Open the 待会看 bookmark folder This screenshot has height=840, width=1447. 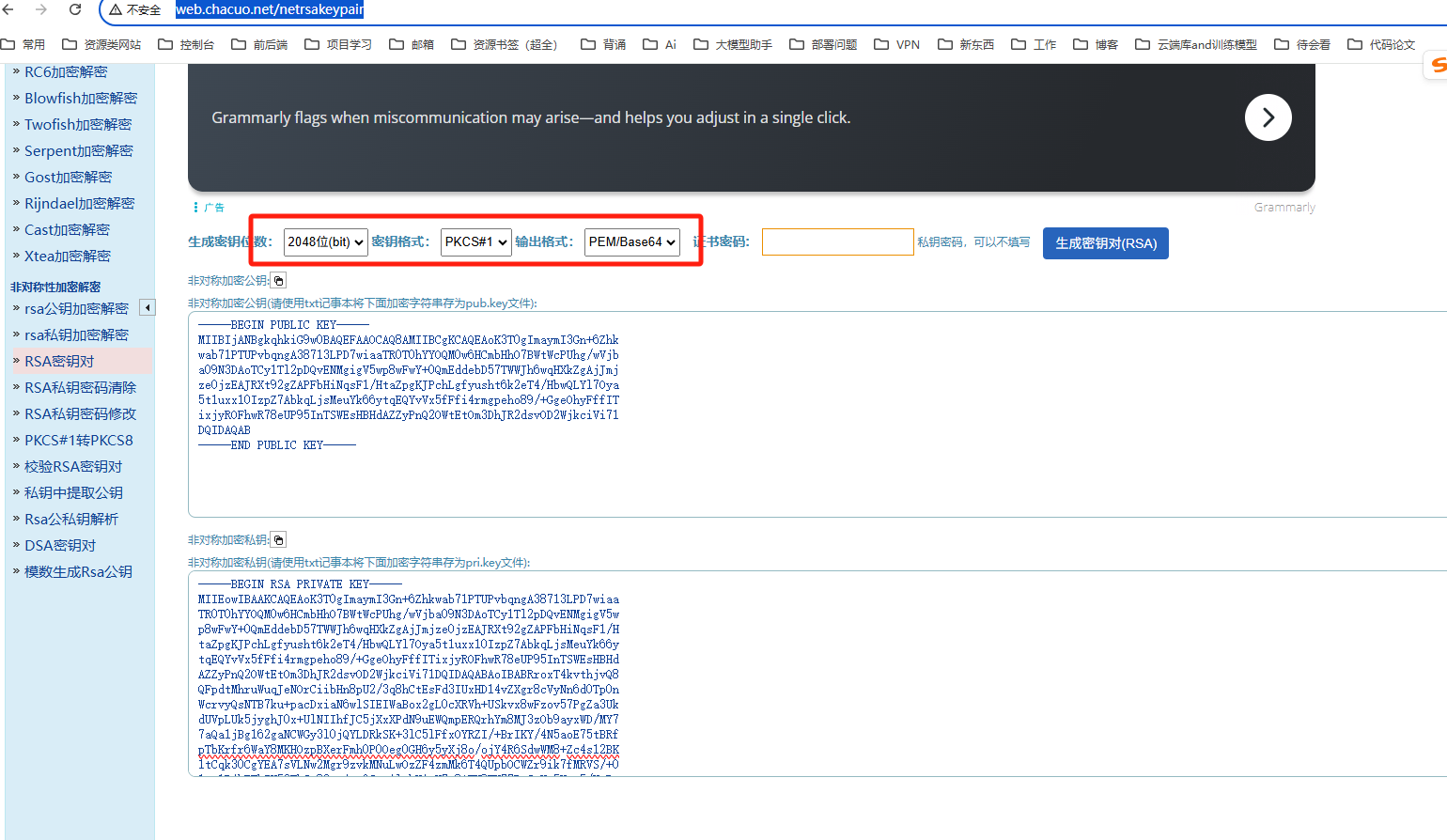[x=1302, y=44]
